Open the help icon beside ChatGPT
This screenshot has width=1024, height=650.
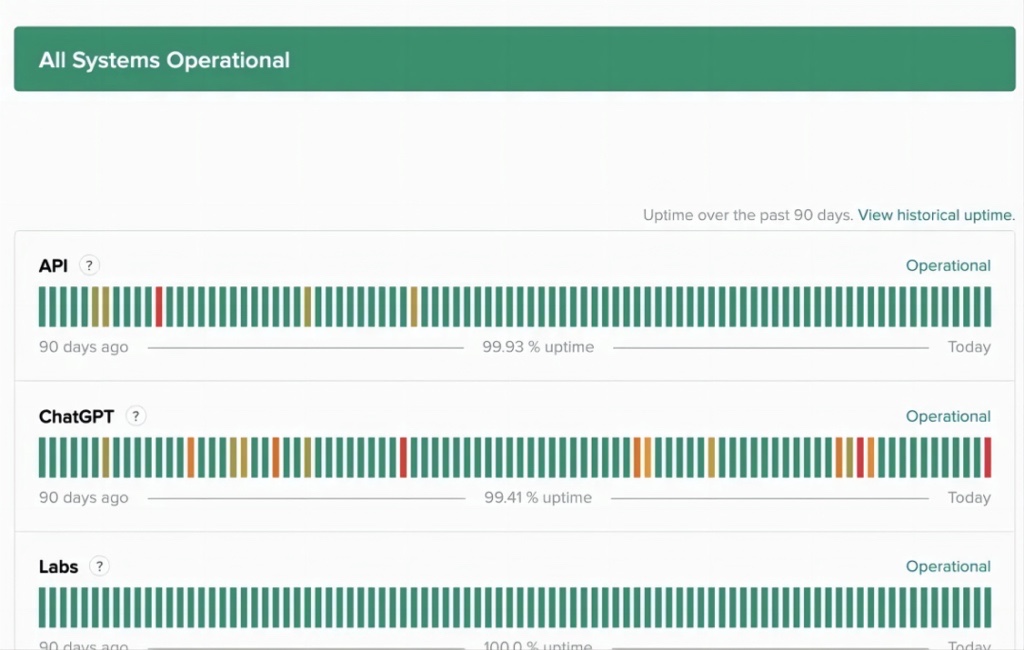[x=136, y=416]
